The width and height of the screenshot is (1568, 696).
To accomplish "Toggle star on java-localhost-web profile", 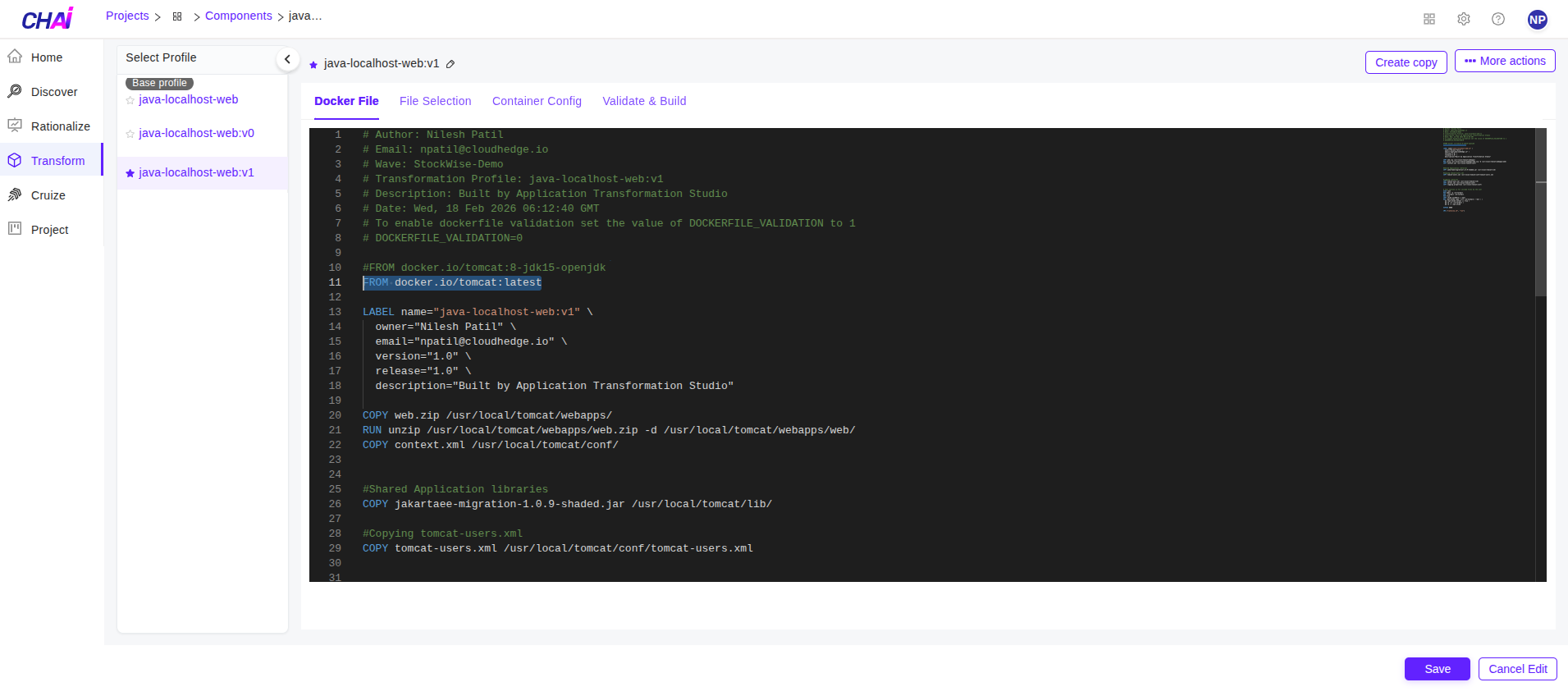I will pyautogui.click(x=130, y=100).
